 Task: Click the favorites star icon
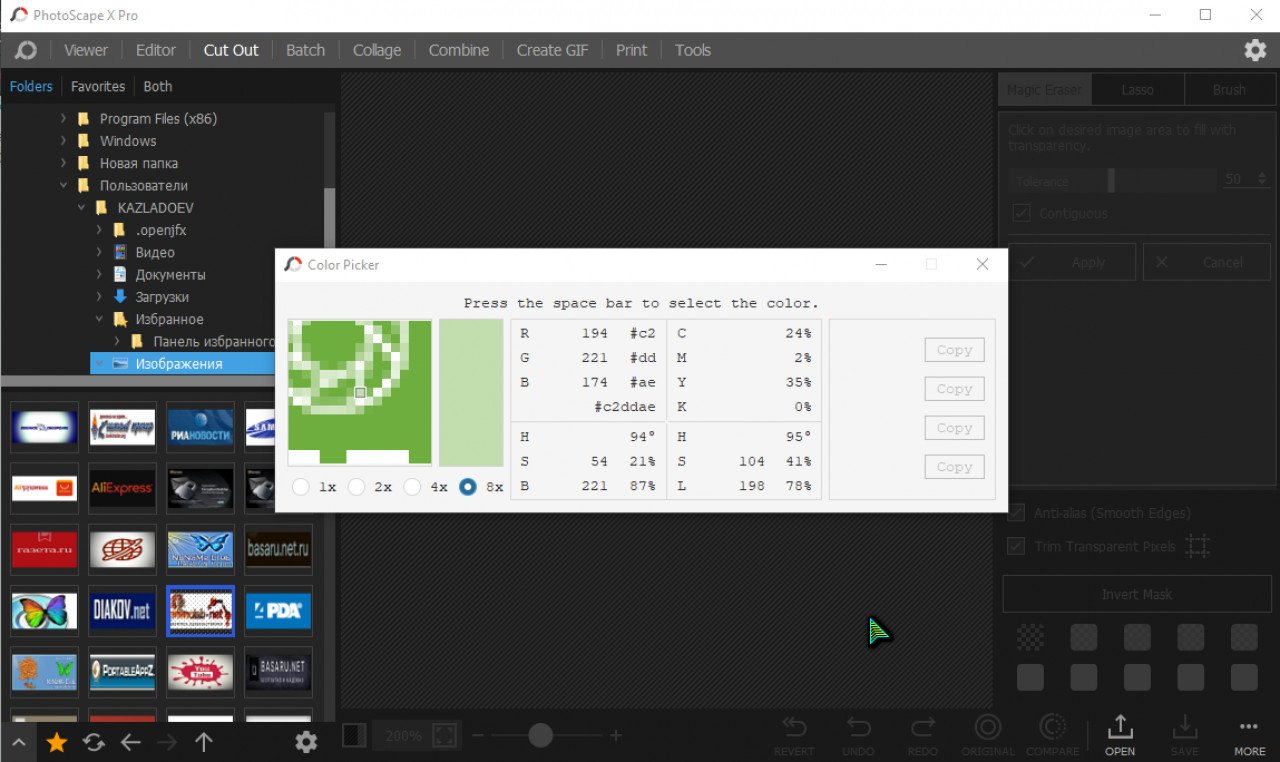[57, 742]
